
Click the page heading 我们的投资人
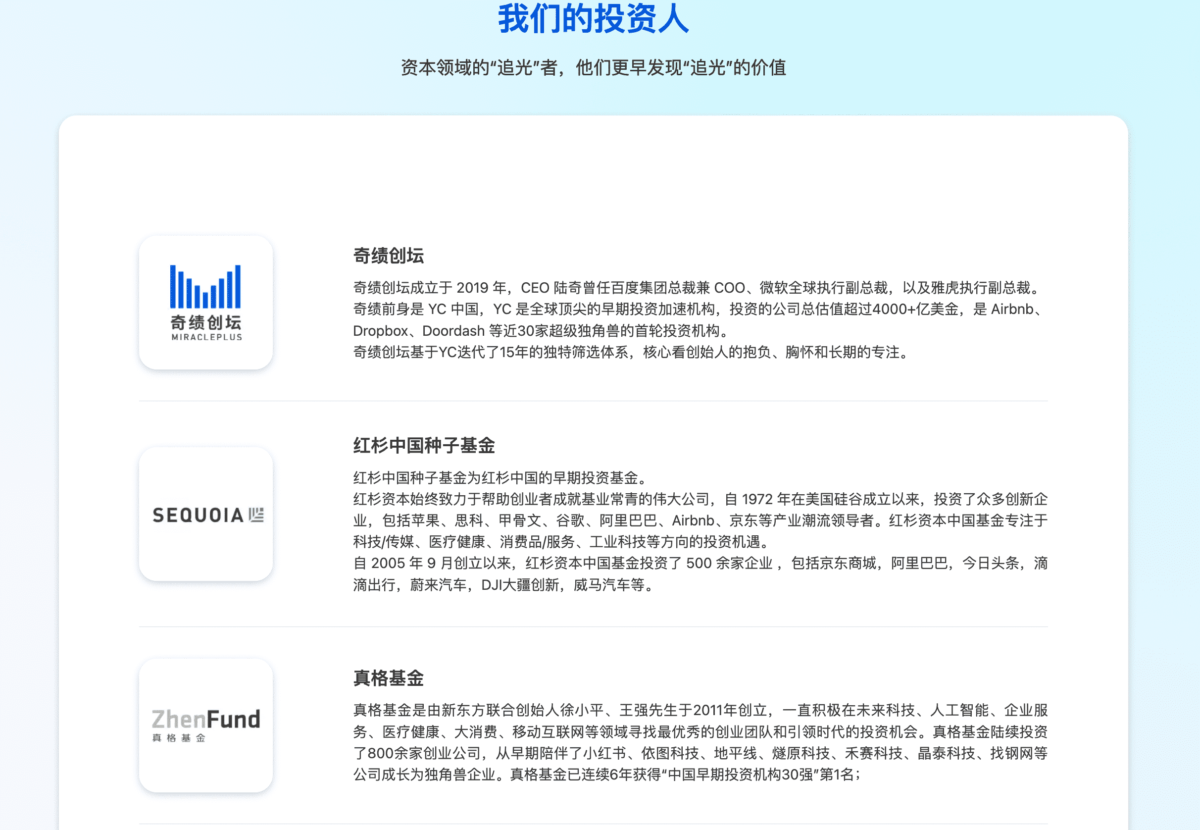point(593,20)
